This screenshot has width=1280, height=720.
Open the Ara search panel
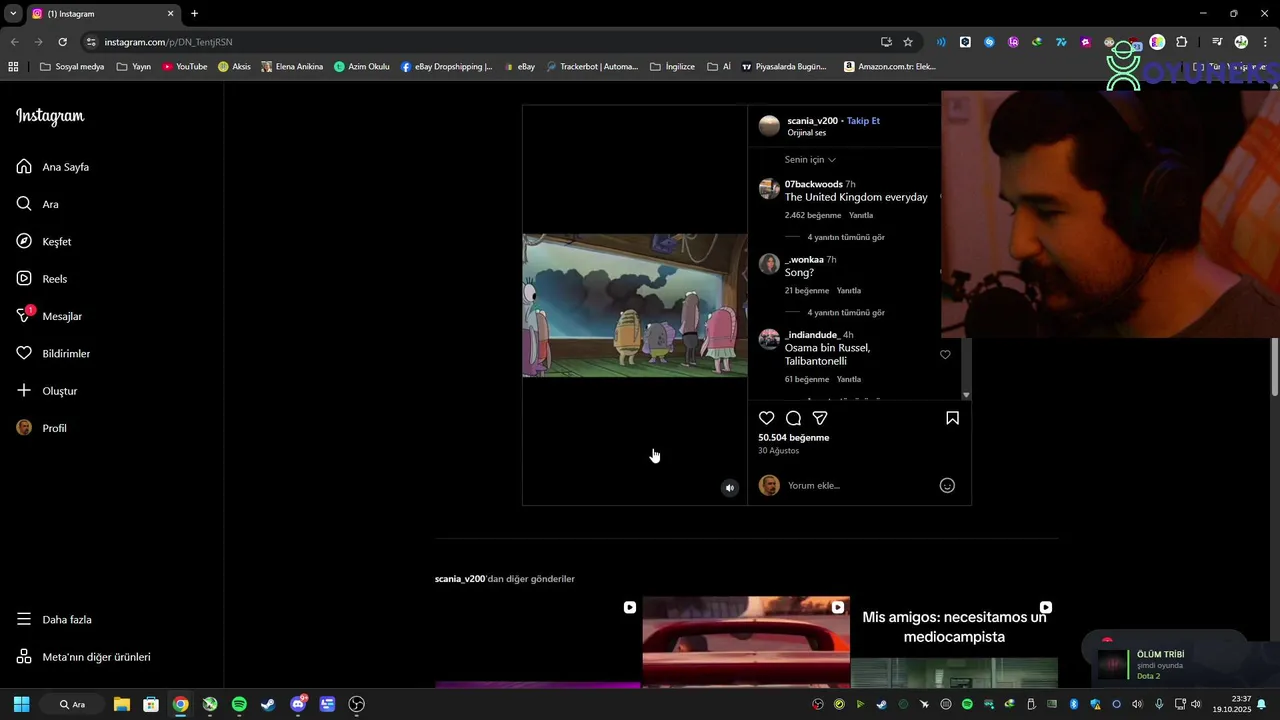tap(38, 204)
